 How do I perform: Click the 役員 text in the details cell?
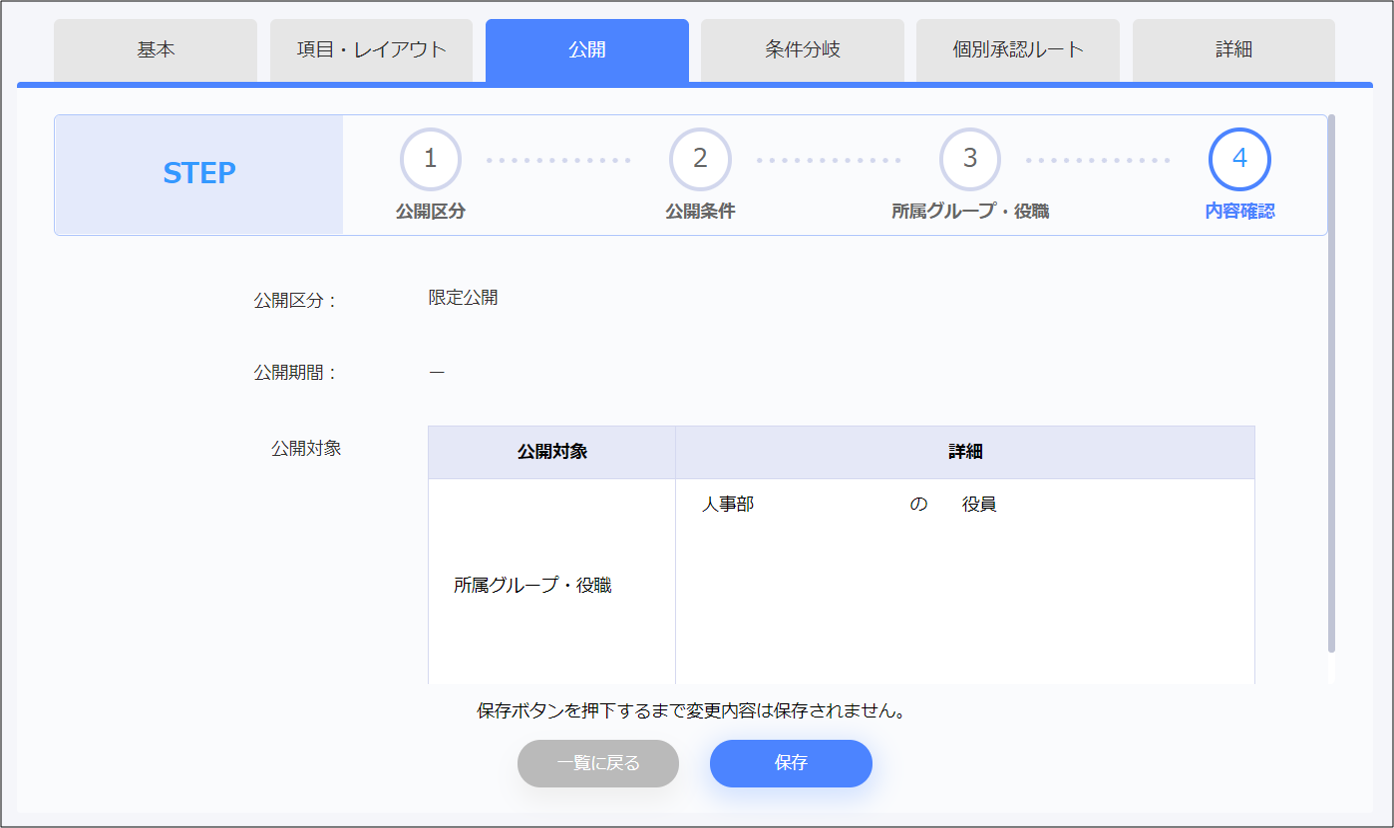[x=979, y=505]
